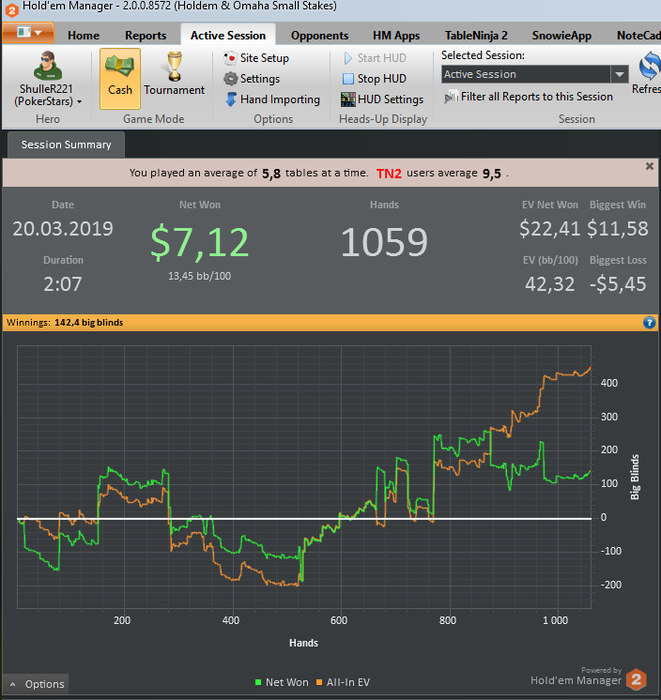Expand the Options panel at bottom
Viewport: 661px width, 700px height.
pyautogui.click(x=36, y=684)
